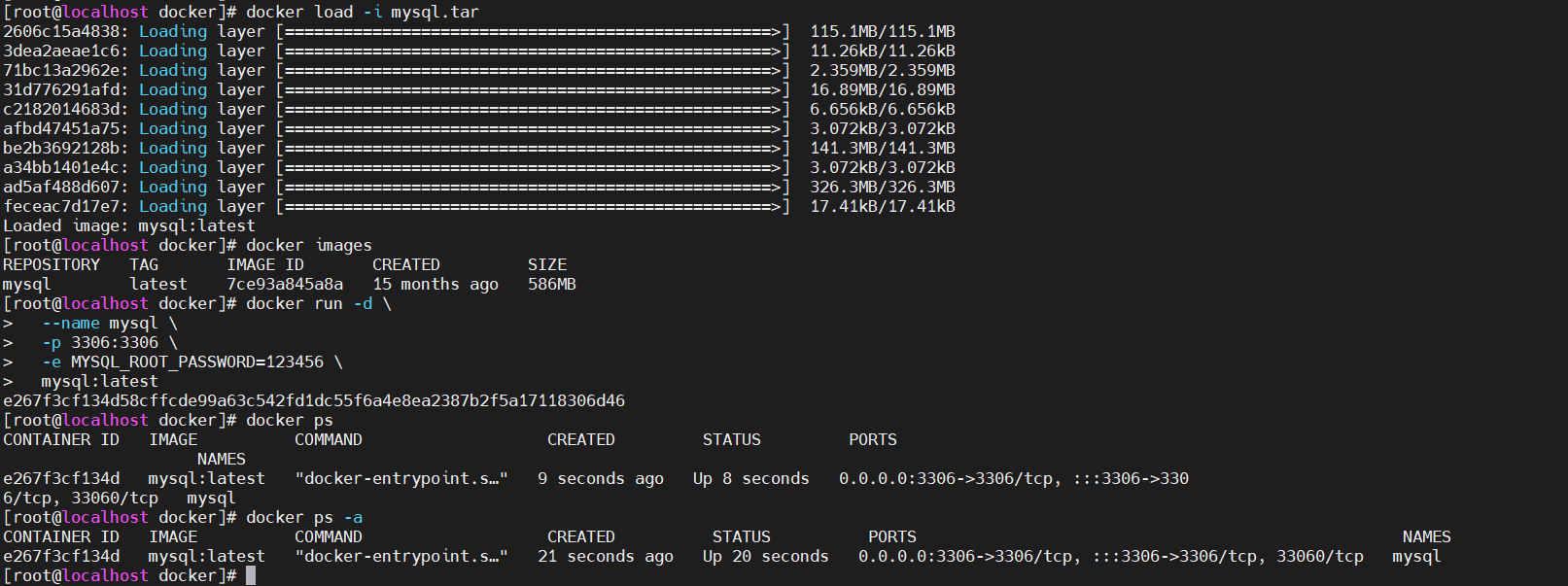Click layer ID c2182014683d
1568x586 pixels.
click(x=61, y=109)
